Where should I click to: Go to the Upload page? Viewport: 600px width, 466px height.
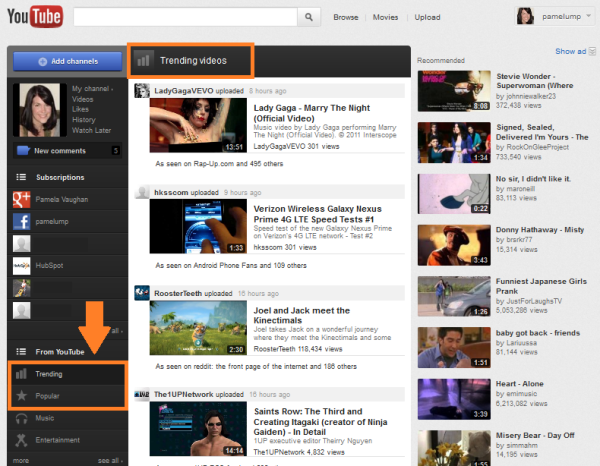pos(427,17)
